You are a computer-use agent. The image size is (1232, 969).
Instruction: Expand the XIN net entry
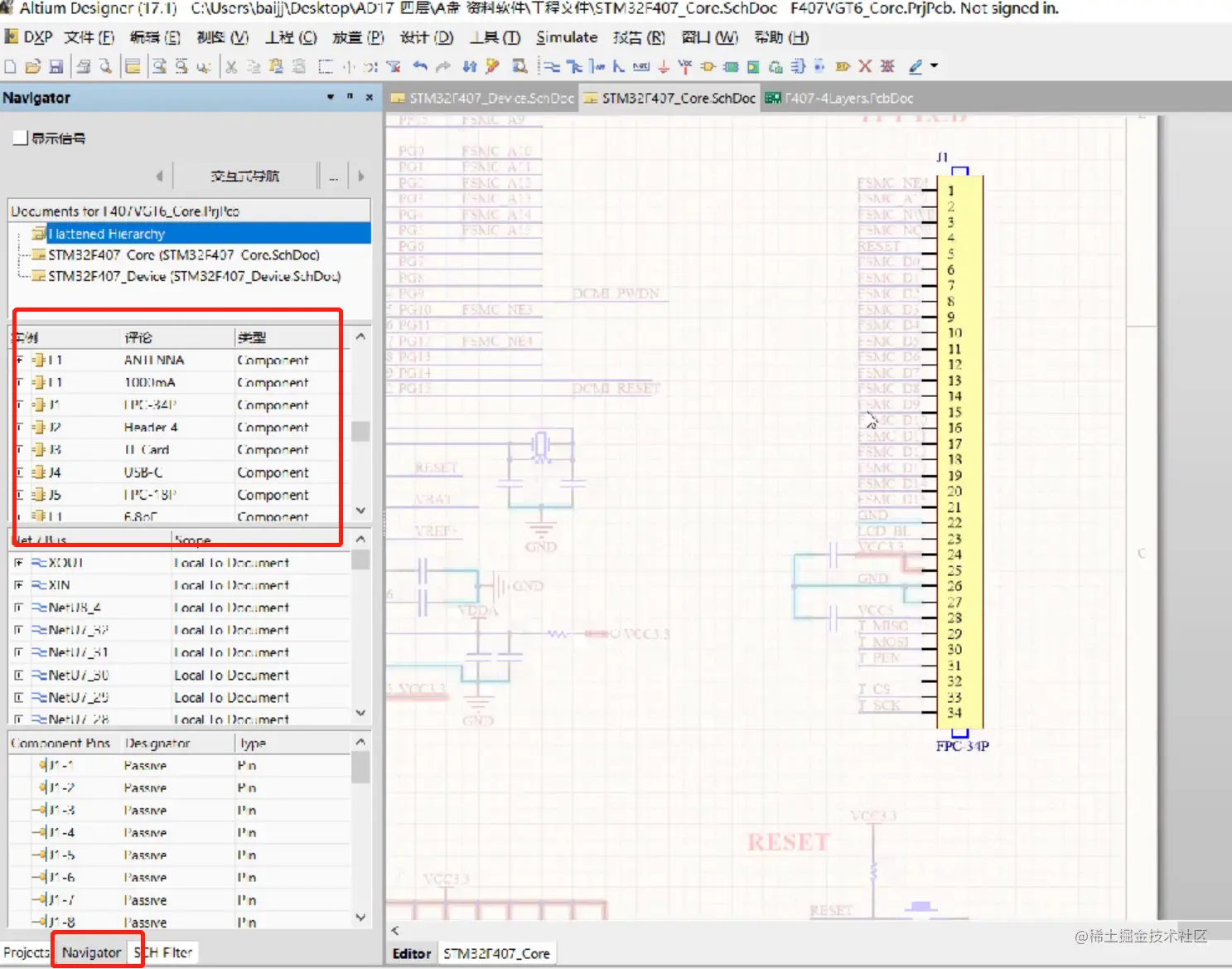tap(19, 585)
